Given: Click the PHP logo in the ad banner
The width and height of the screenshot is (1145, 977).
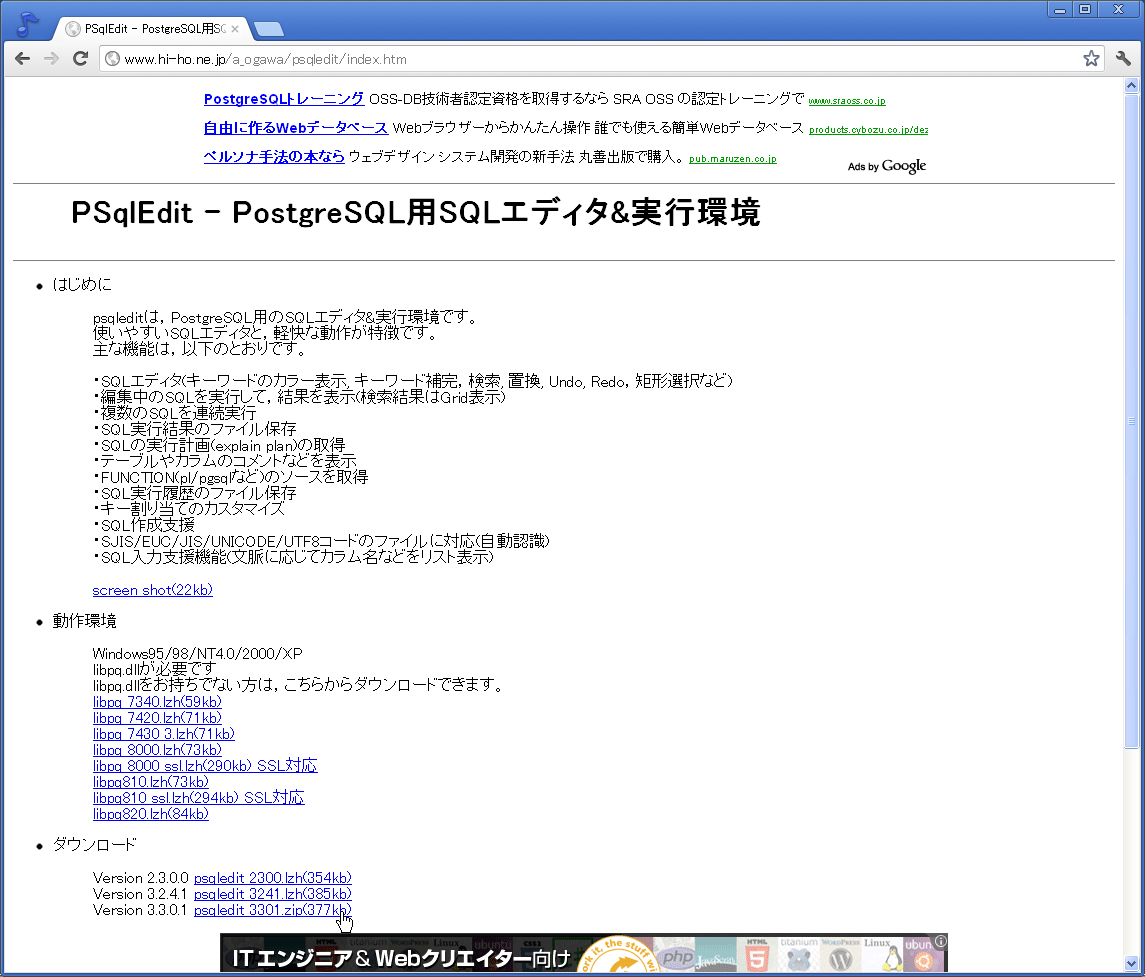Looking at the screenshot, I should (x=675, y=955).
